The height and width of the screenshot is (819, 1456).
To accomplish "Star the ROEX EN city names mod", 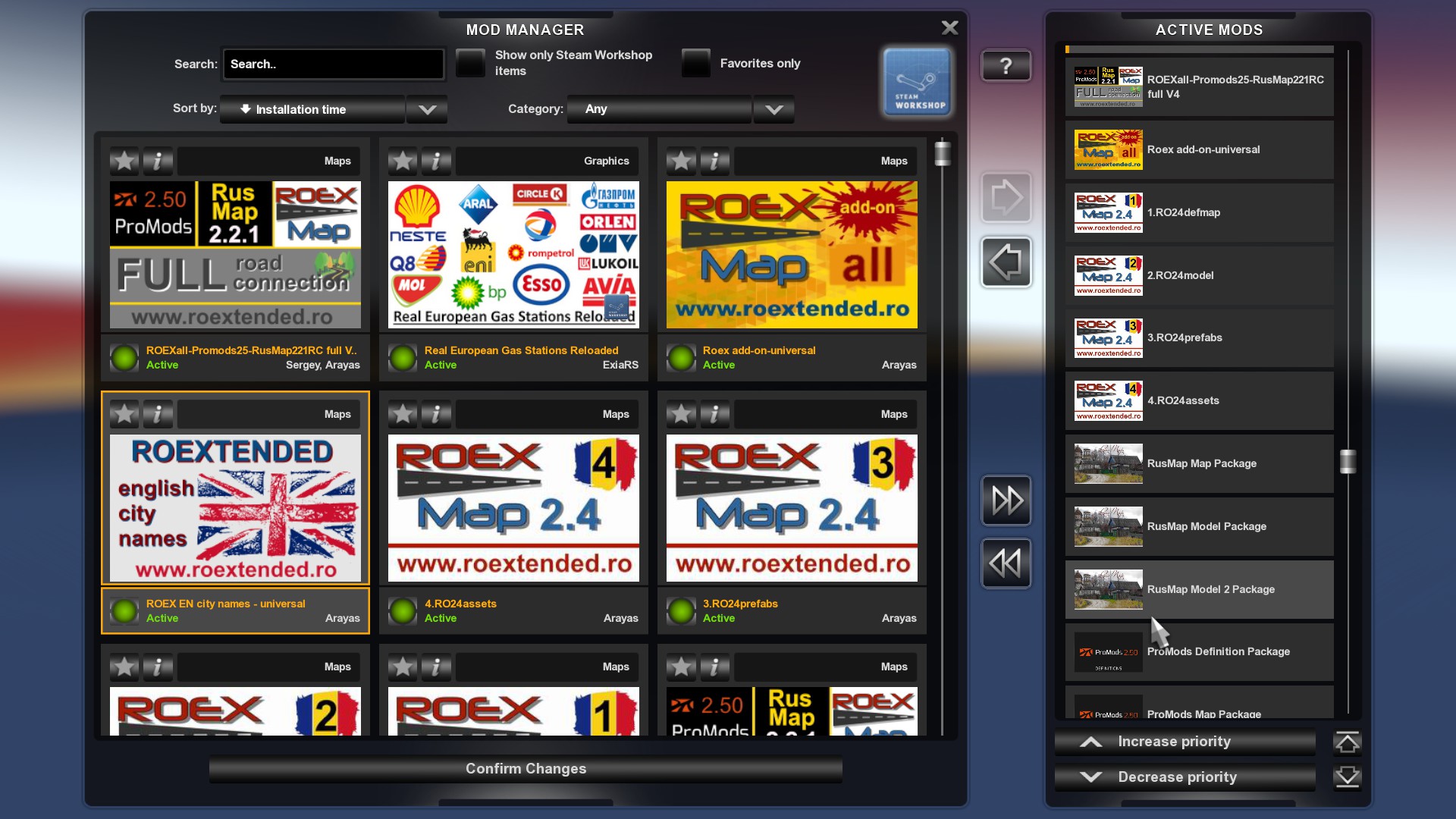I will [124, 414].
